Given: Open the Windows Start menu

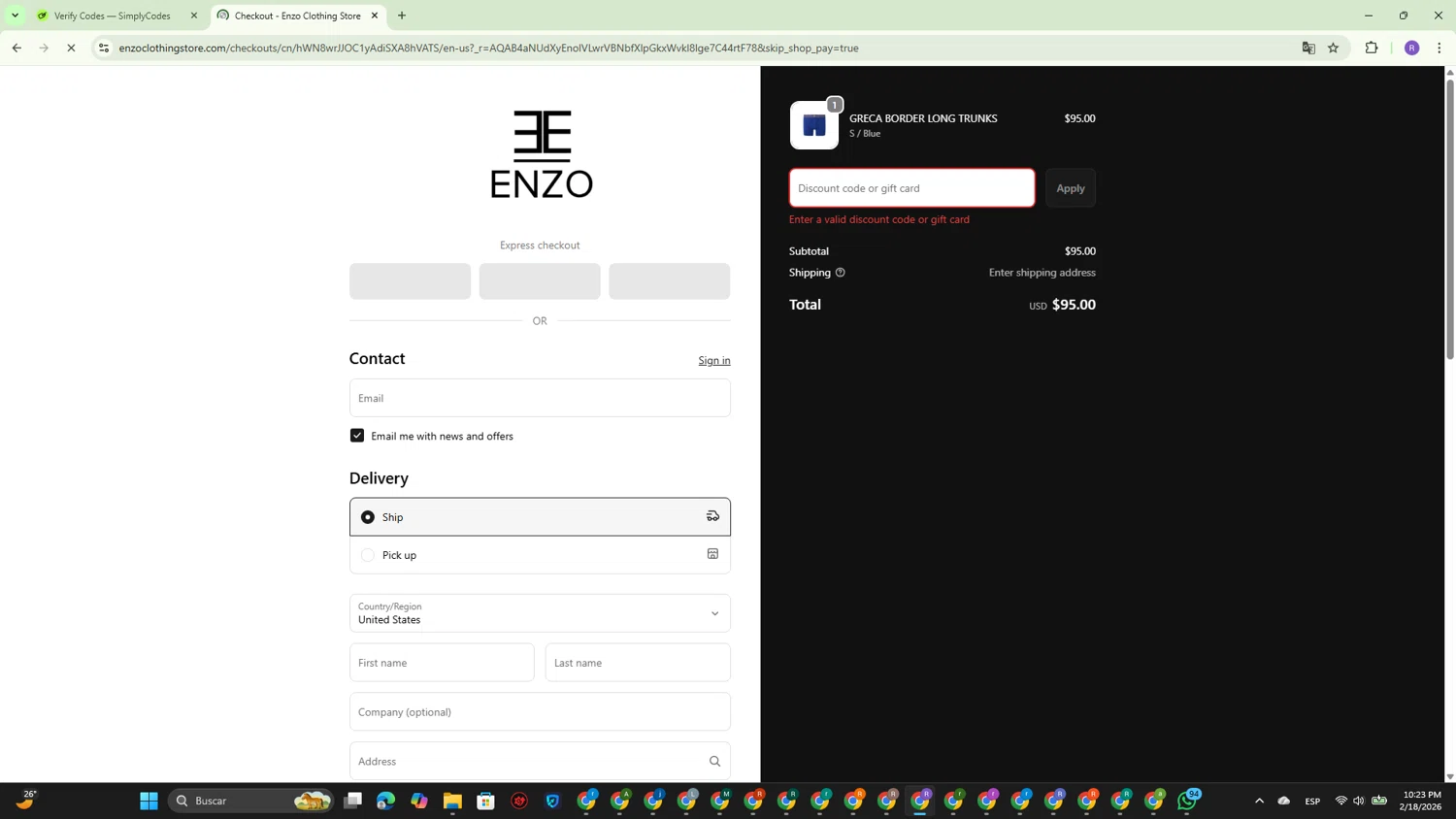Looking at the screenshot, I should (149, 801).
